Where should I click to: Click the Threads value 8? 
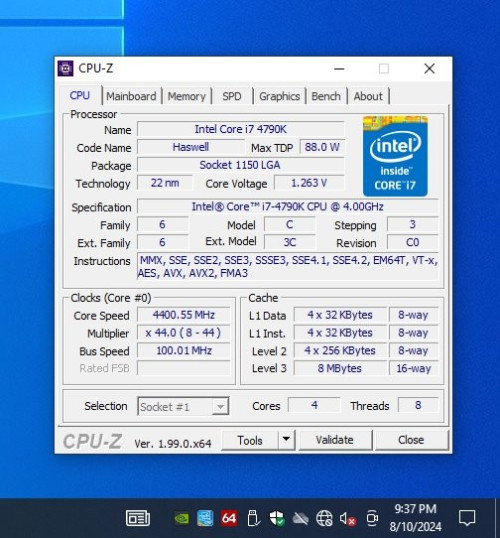pos(418,405)
